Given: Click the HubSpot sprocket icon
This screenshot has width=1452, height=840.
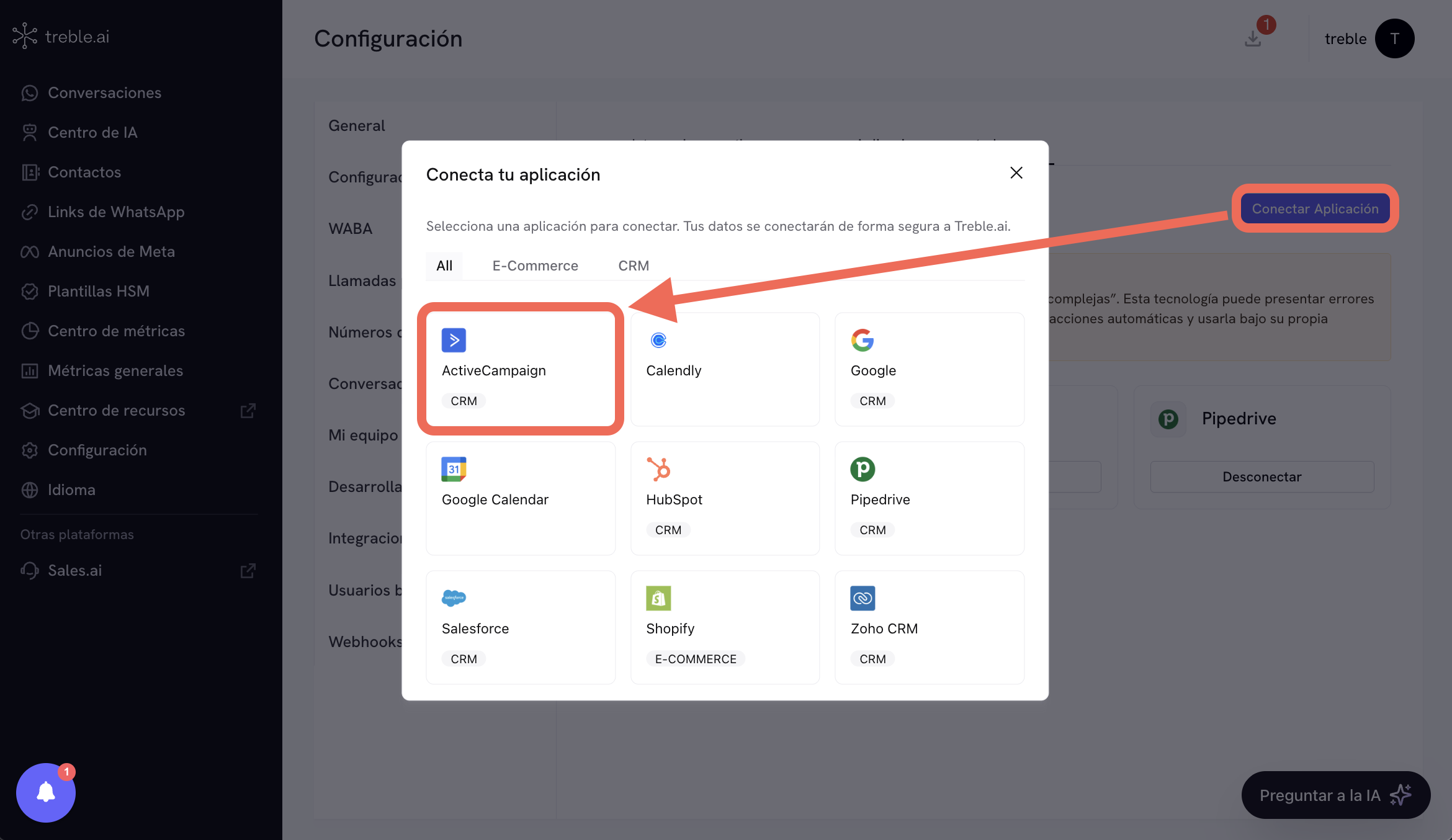Looking at the screenshot, I should pos(658,469).
